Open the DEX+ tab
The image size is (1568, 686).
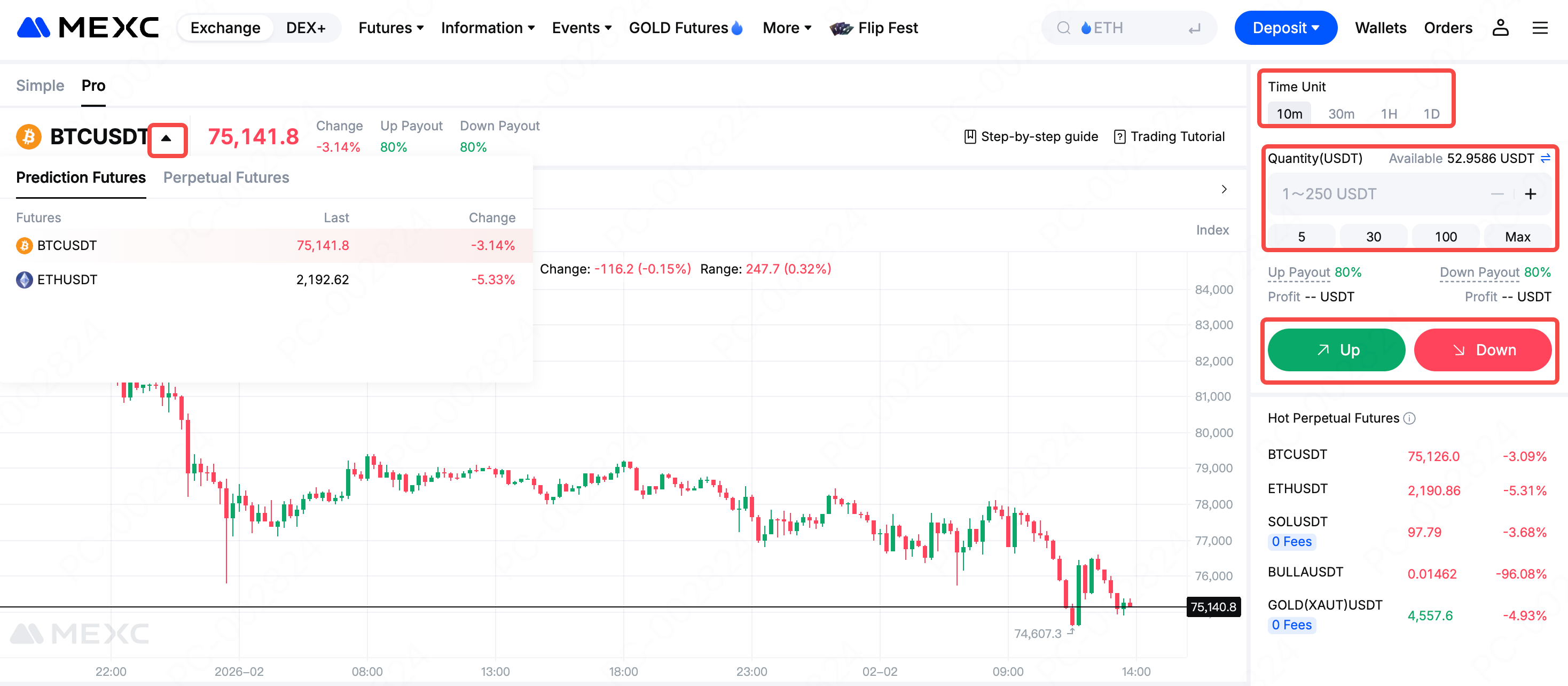[305, 28]
